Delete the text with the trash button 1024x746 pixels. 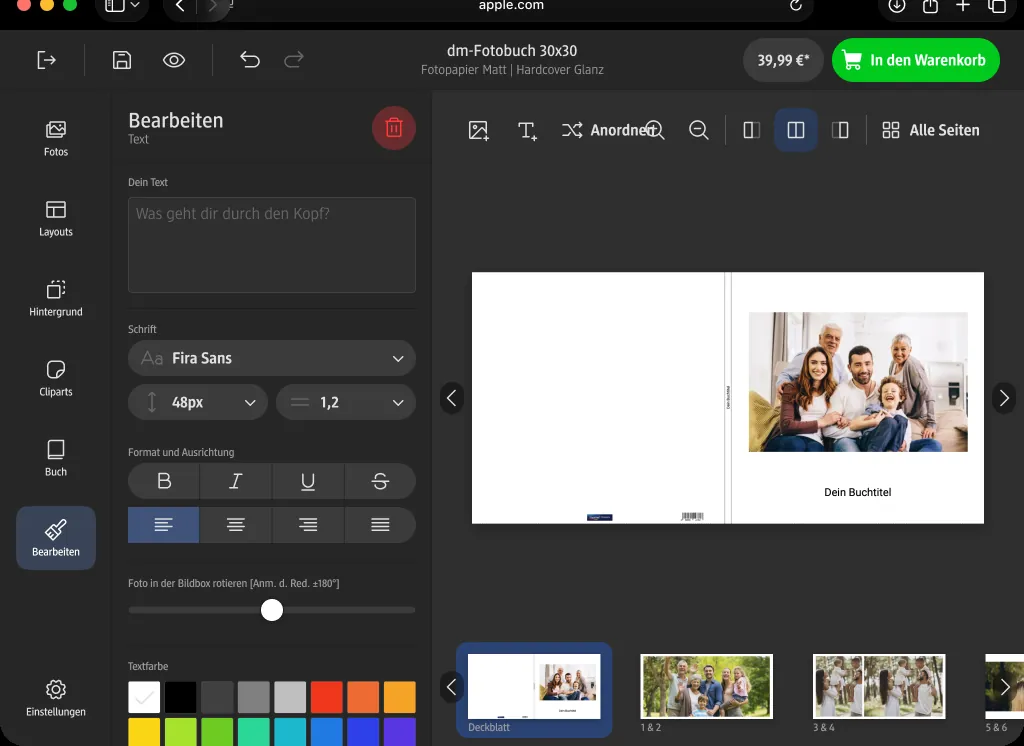click(x=394, y=128)
